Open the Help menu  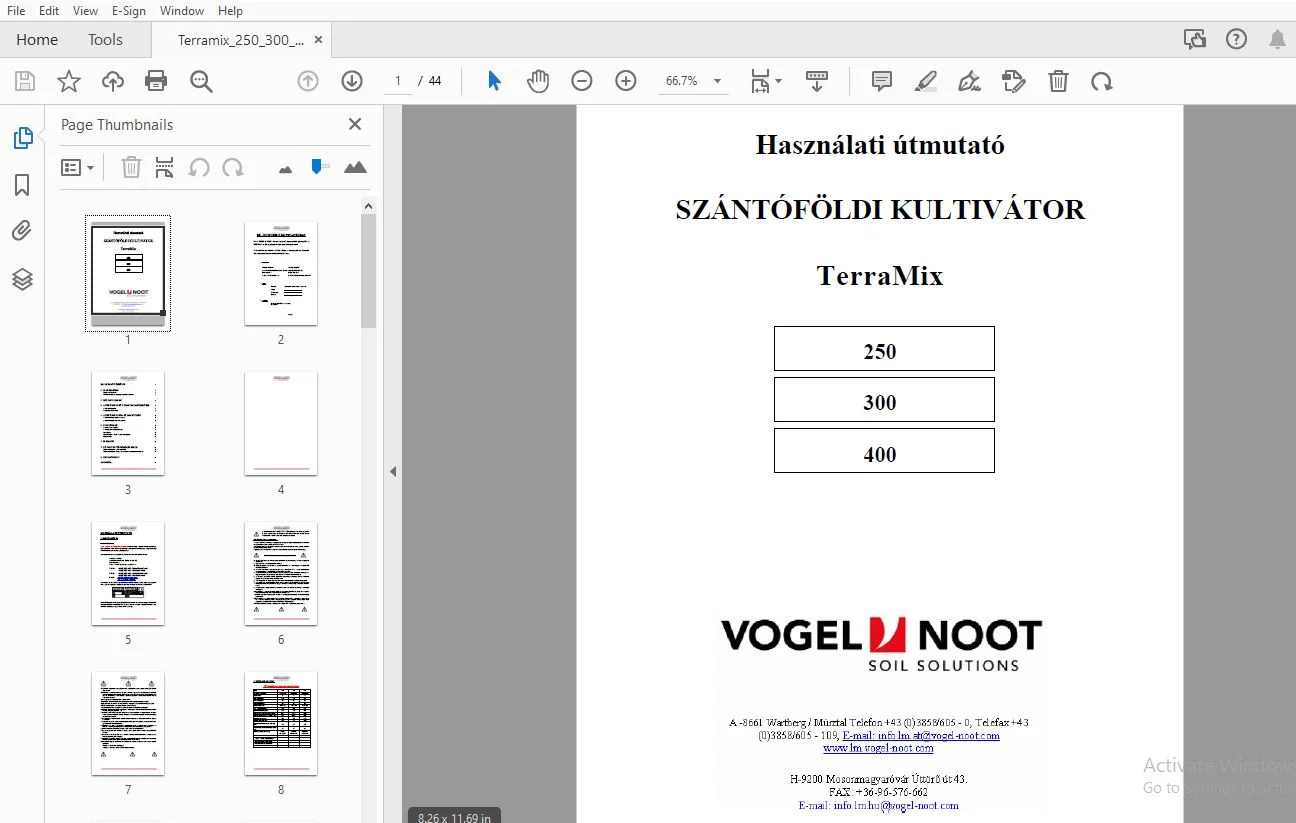pos(230,10)
